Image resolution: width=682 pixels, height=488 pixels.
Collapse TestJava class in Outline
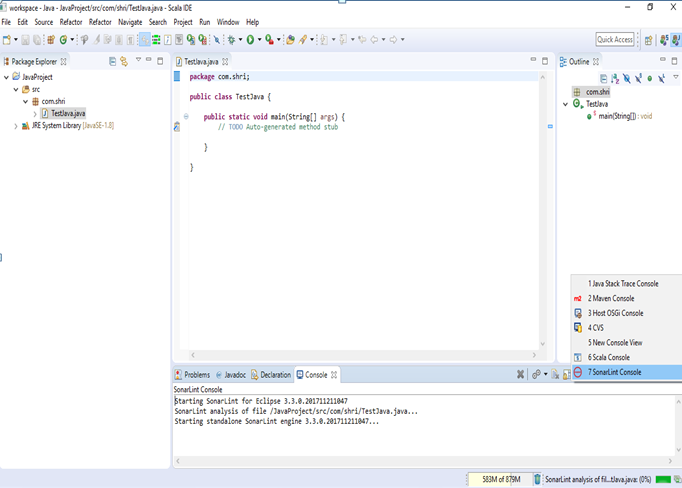[565, 104]
